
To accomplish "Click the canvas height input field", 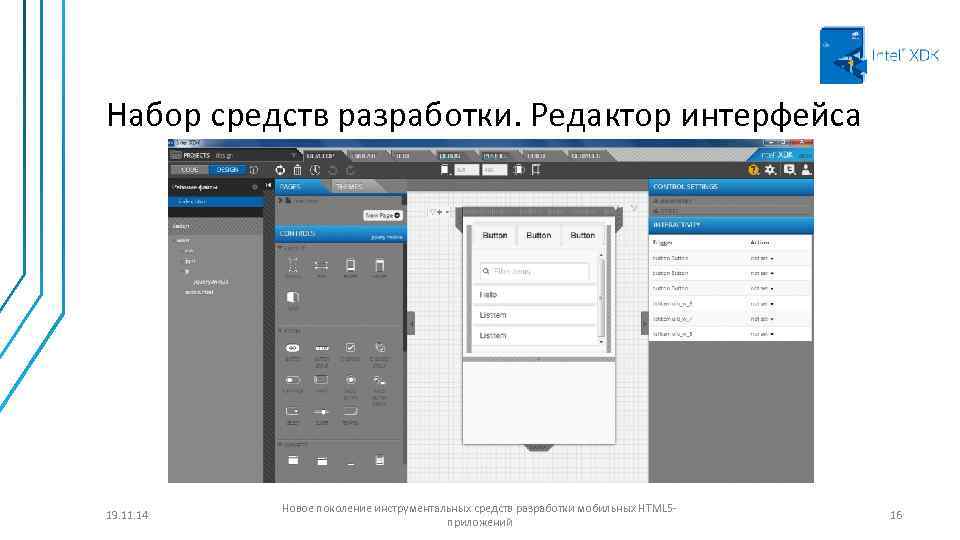I will pos(495,170).
